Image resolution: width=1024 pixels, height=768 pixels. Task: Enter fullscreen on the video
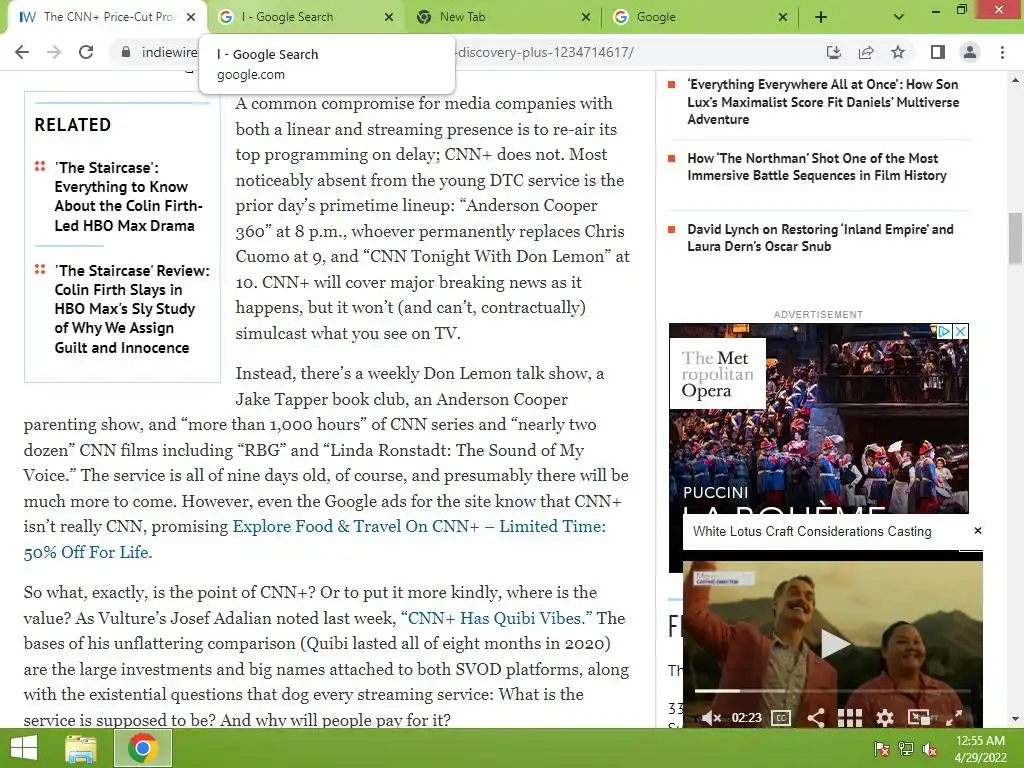click(953, 718)
